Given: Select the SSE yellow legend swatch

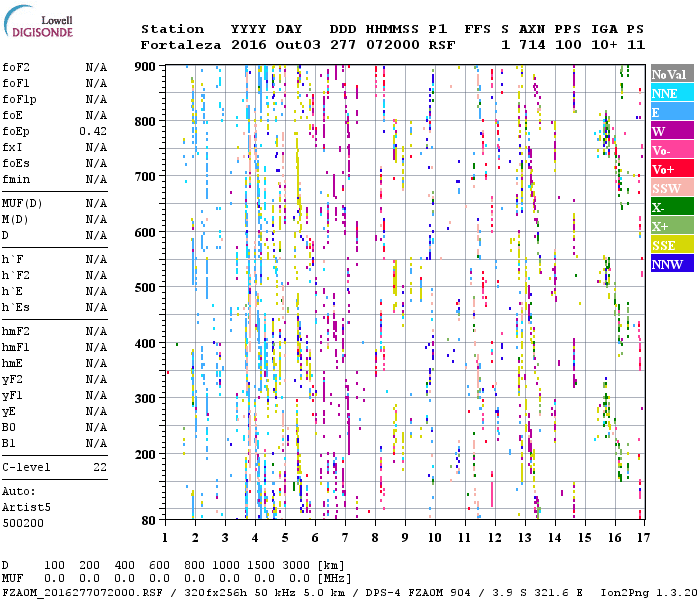Looking at the screenshot, I should [x=672, y=245].
